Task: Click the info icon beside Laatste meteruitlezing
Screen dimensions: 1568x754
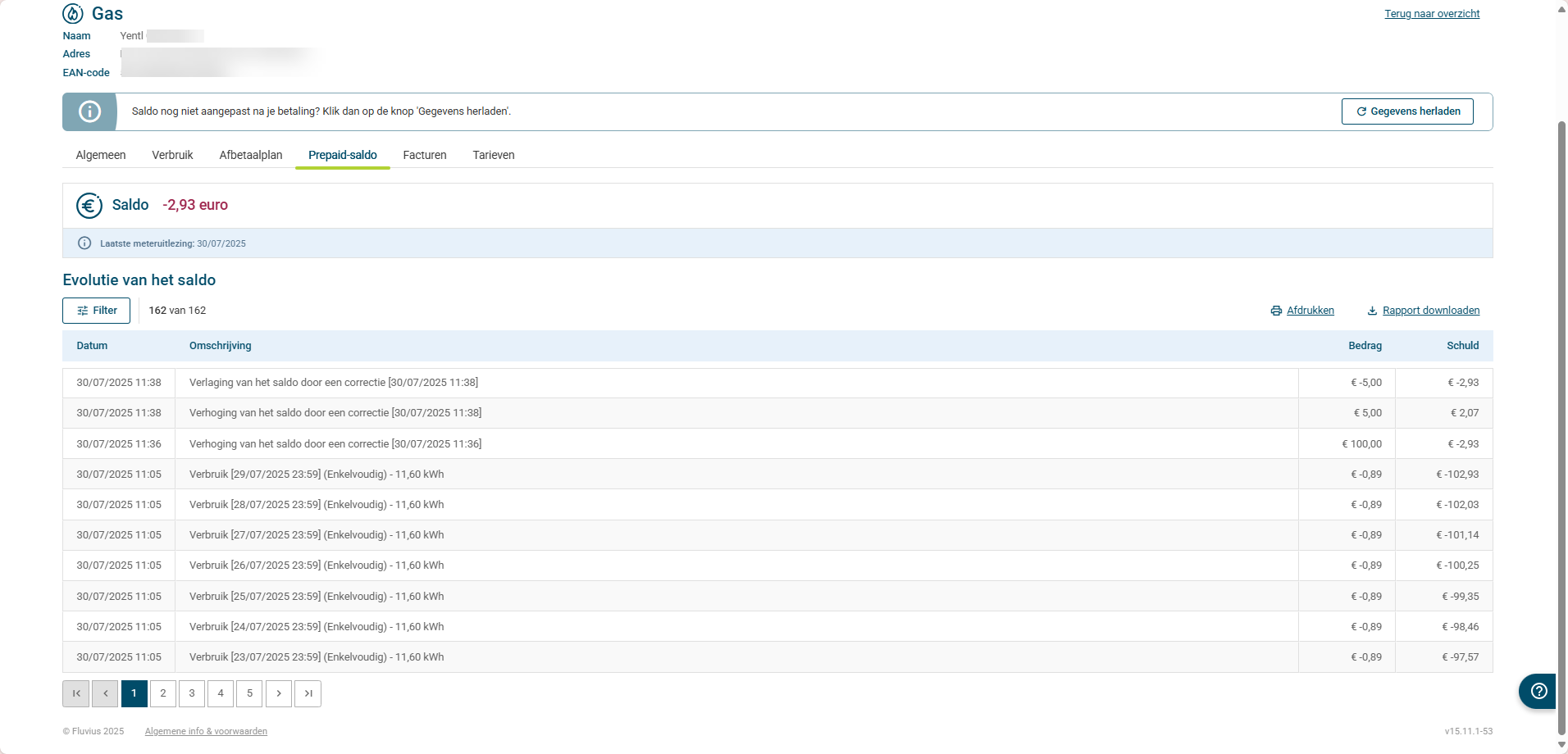Action: click(84, 243)
